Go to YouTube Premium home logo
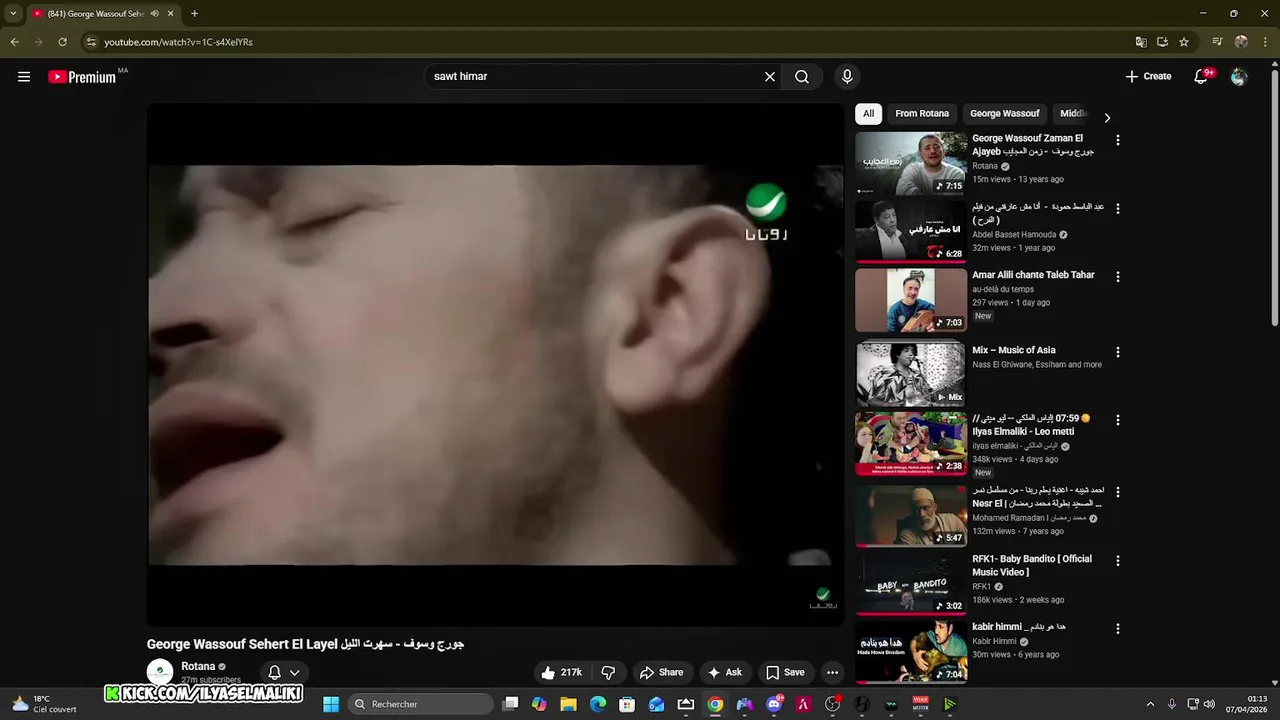Screen dimensions: 1280x720 click(82, 77)
